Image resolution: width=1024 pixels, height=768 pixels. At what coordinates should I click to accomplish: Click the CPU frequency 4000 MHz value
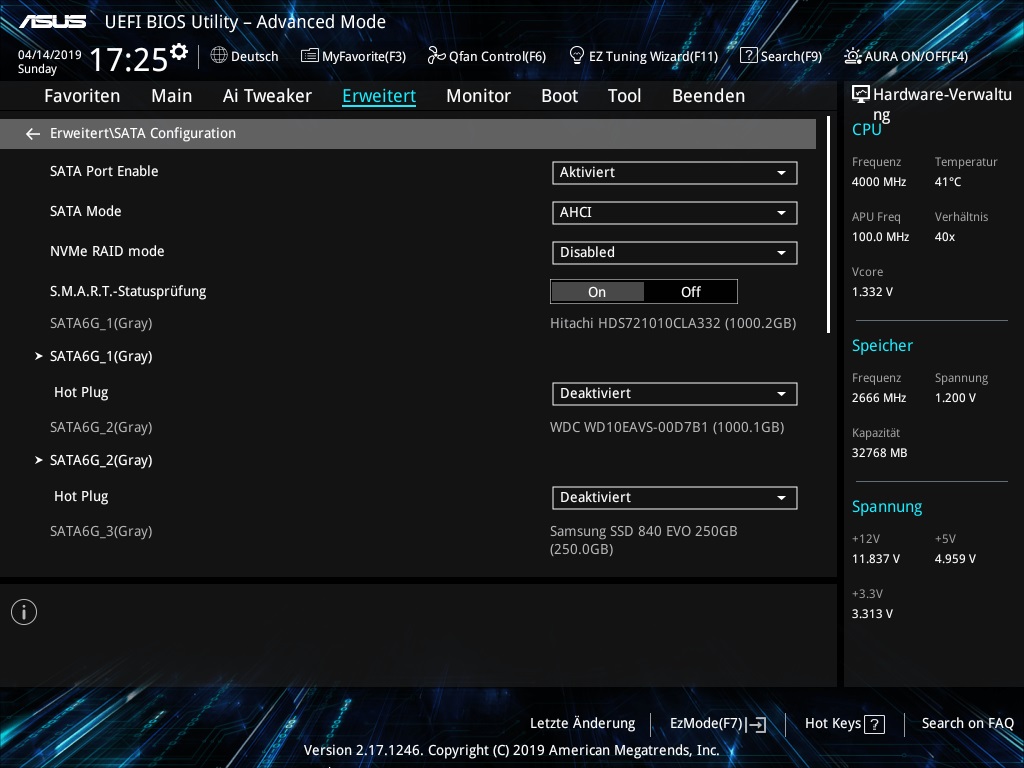click(878, 182)
